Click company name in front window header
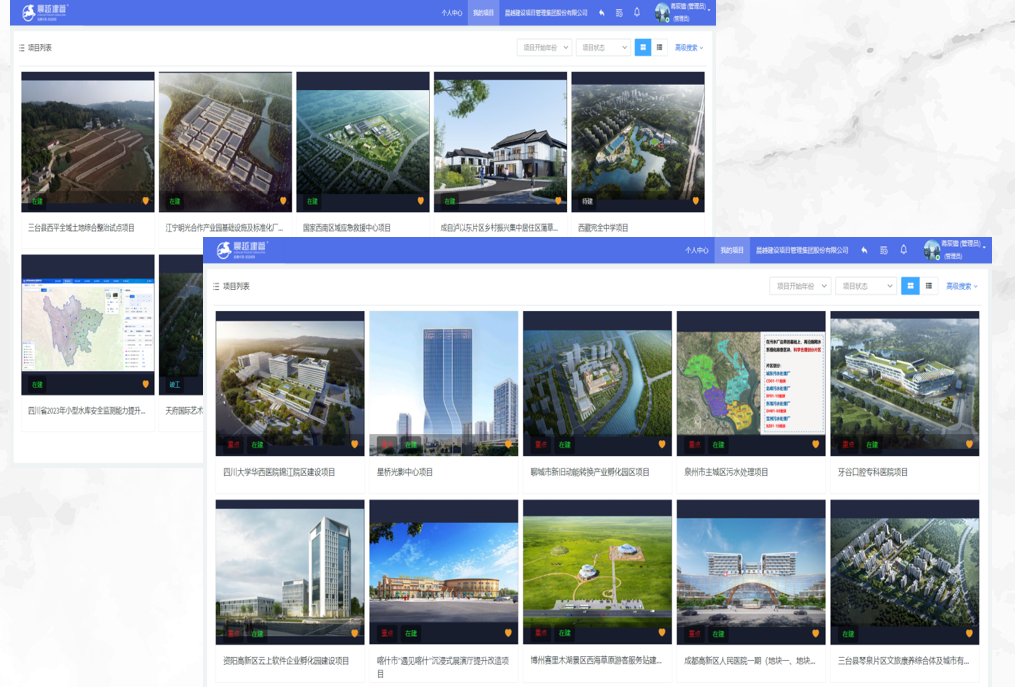The width and height of the screenshot is (1015, 687). click(802, 250)
